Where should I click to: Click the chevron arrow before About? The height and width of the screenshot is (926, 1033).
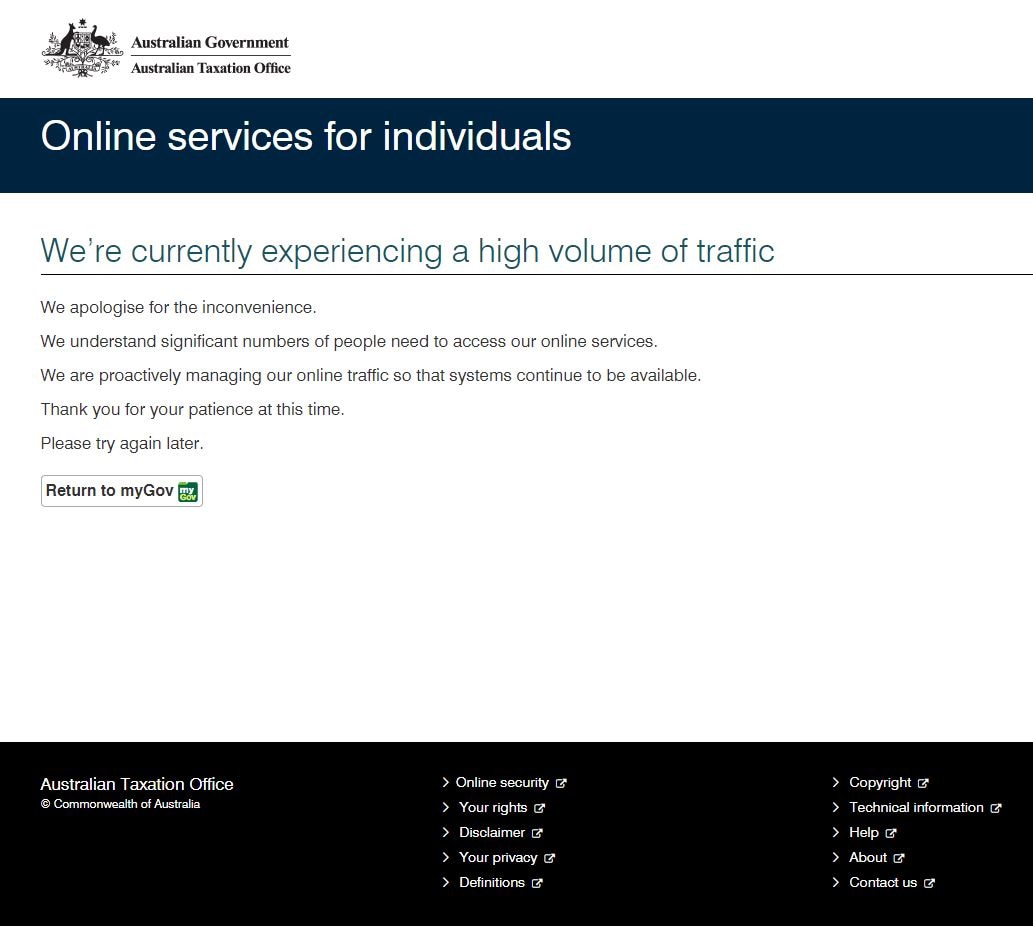click(836, 857)
